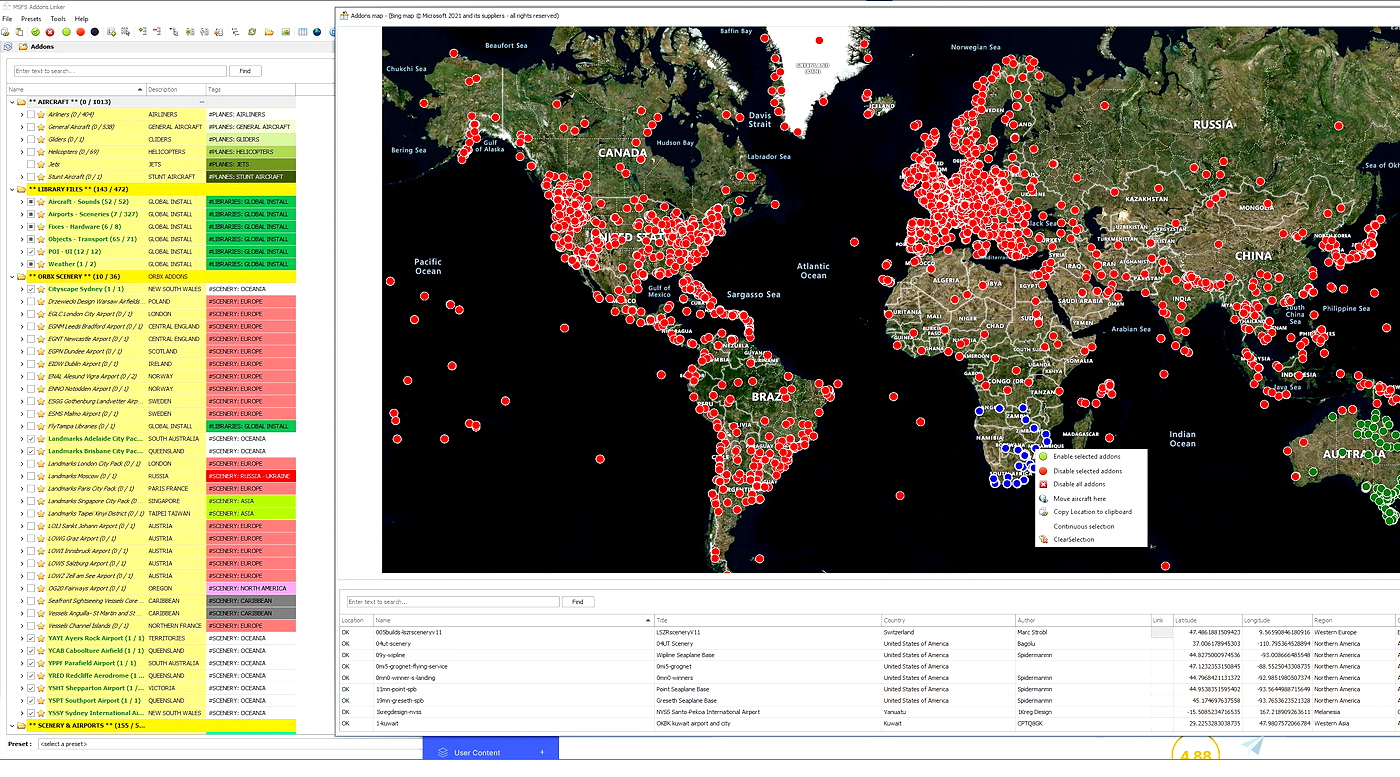Expand the Landmarks Paris City Pack row
1400x777 pixels.
21,488
